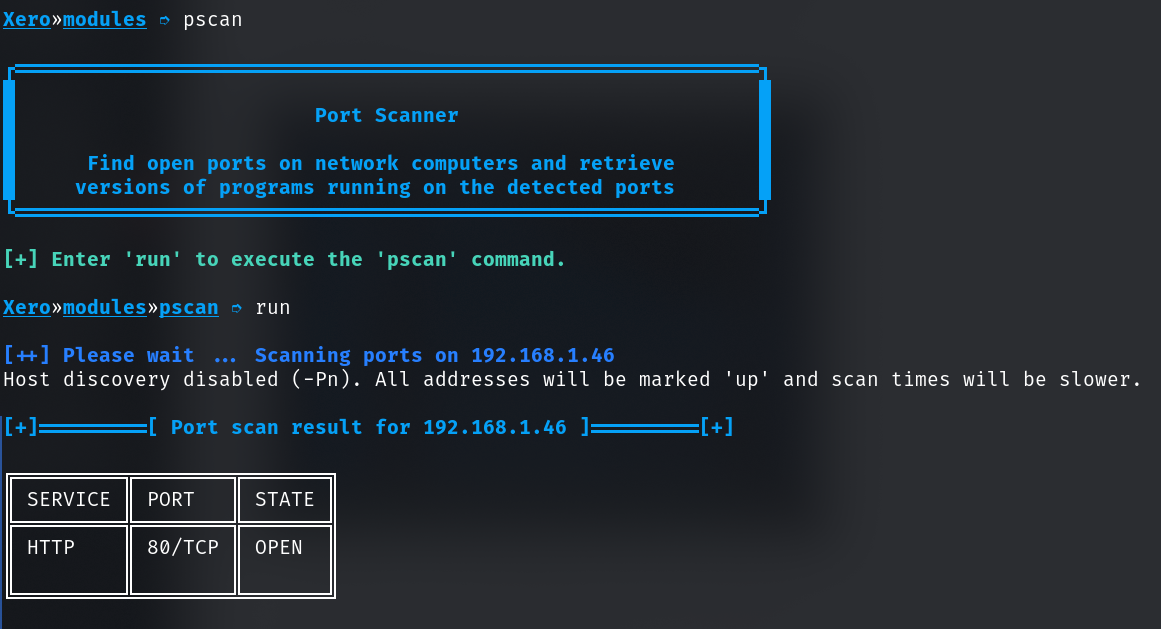Click the thick left bar of the banner box

tap(9, 140)
